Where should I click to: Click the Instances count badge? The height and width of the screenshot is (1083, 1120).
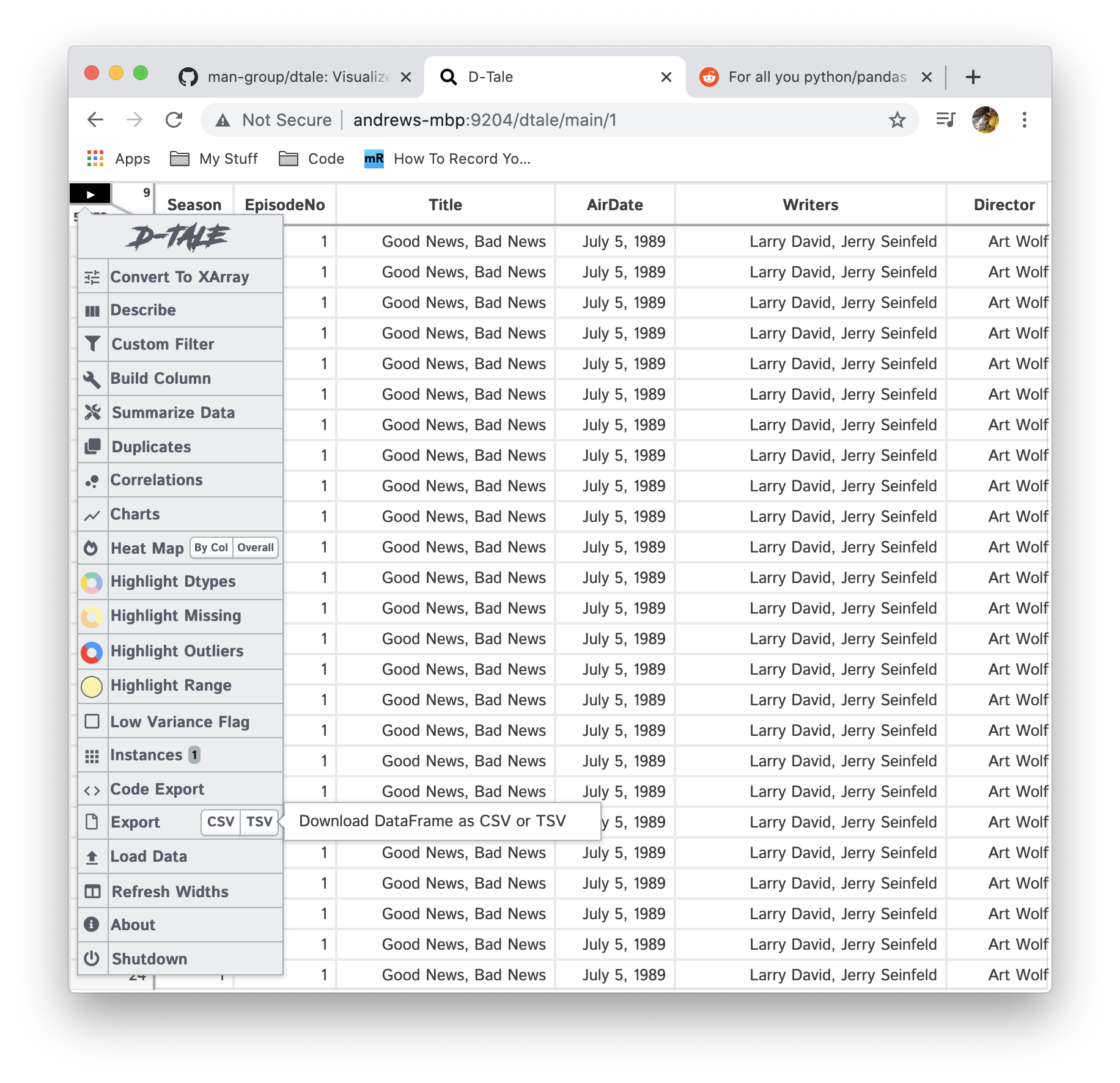[194, 755]
